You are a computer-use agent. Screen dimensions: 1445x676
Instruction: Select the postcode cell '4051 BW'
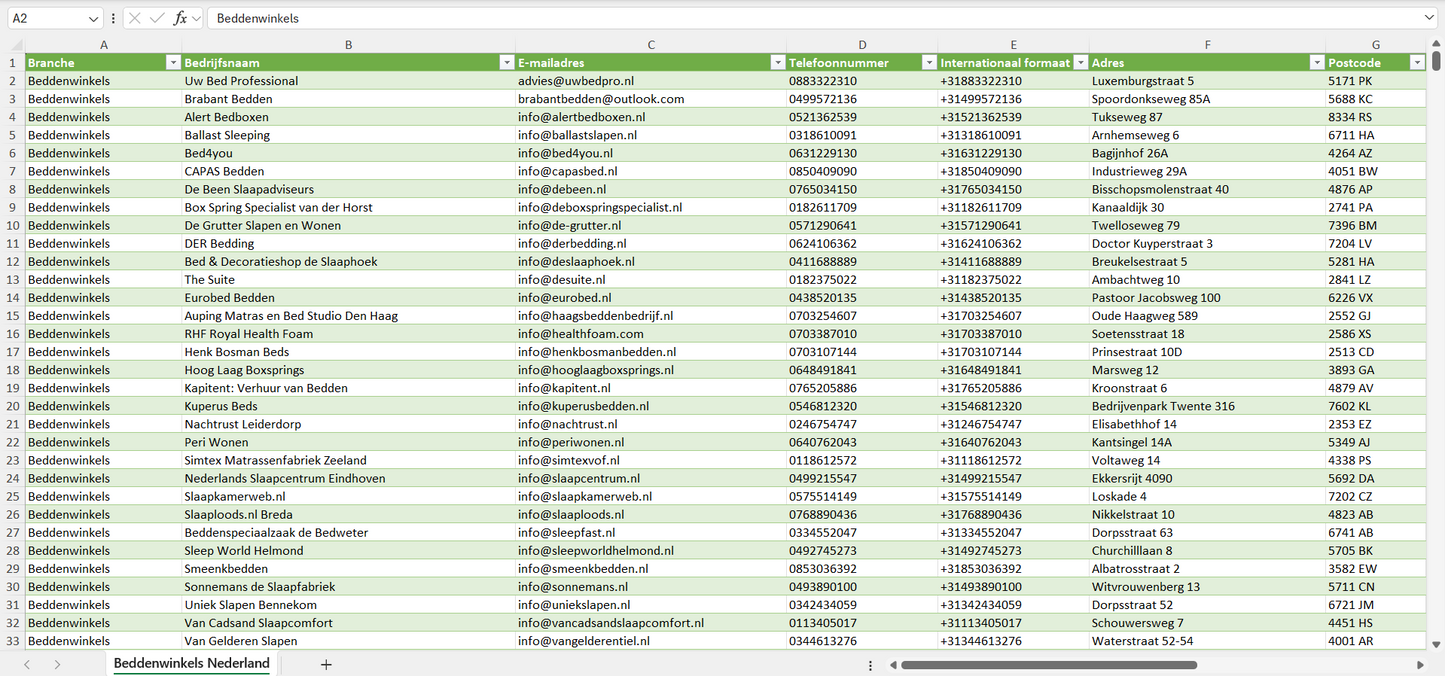[x=1376, y=171]
